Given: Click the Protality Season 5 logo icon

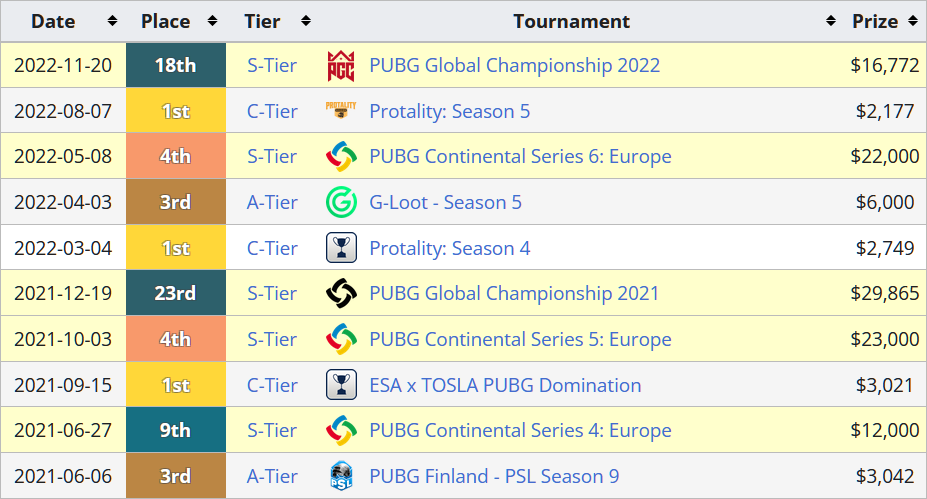Looking at the screenshot, I should click(x=341, y=111).
